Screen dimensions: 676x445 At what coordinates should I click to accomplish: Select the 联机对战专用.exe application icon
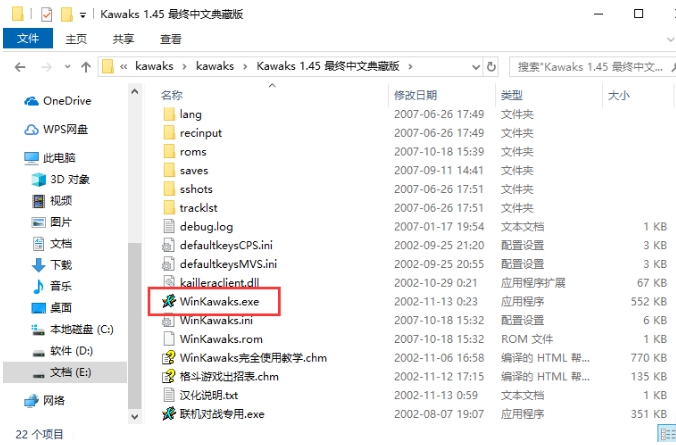tap(169, 414)
